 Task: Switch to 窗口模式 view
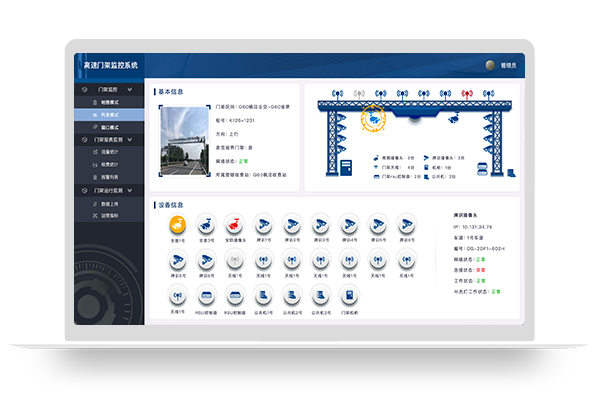108,127
